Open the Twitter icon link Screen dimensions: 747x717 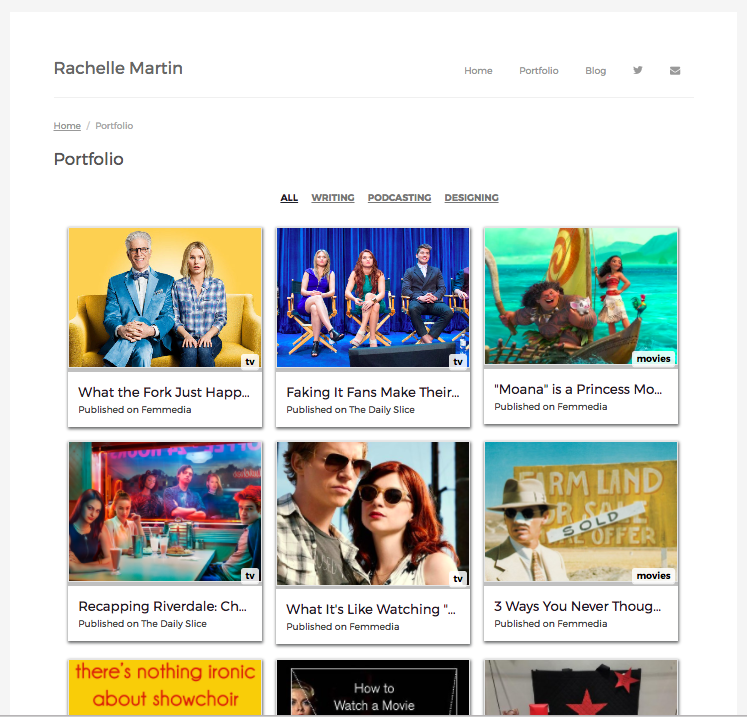637,70
